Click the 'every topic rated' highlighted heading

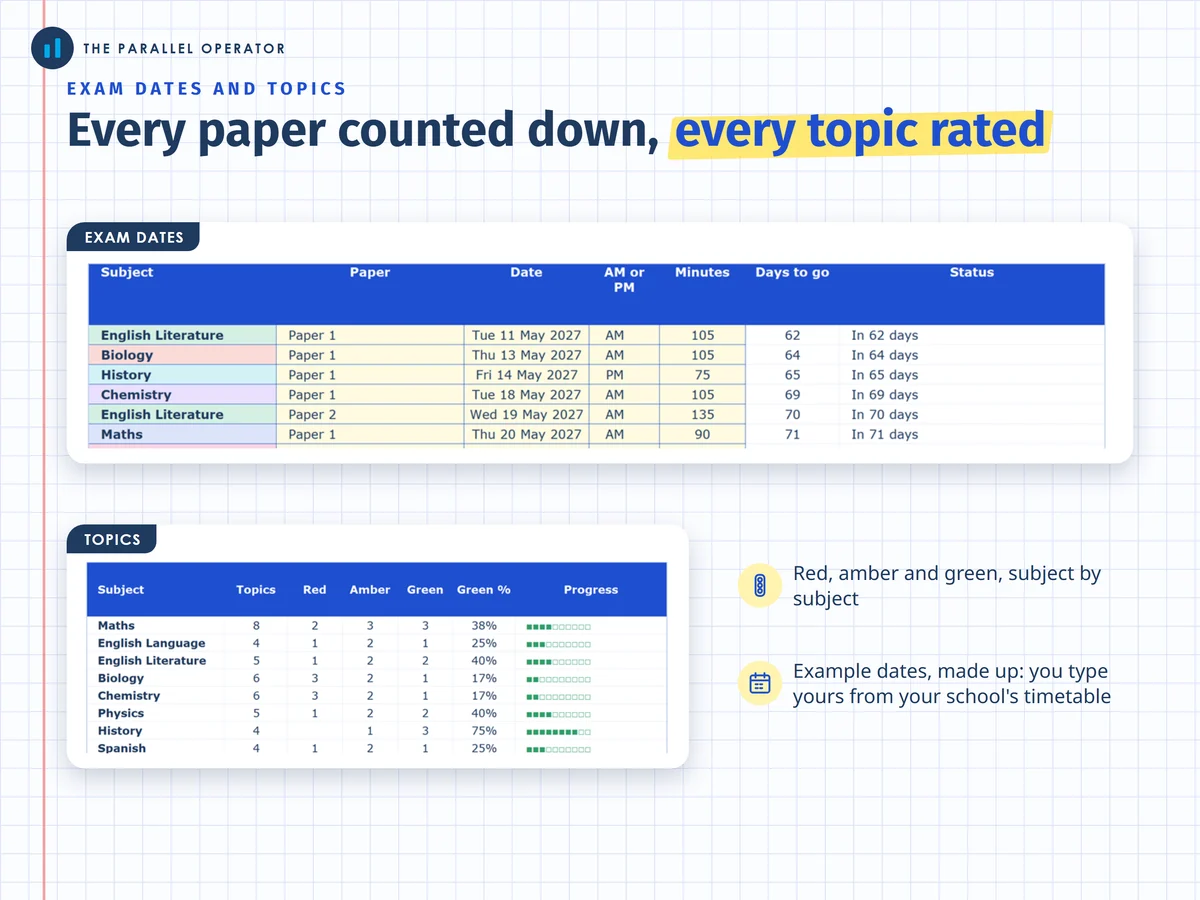pos(860,131)
